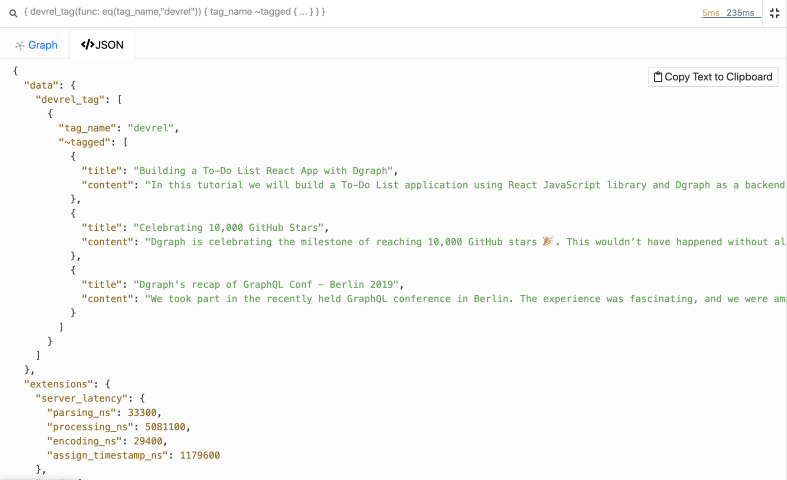Click the code brackets icon on JSON tab
The width and height of the screenshot is (787, 480).
(x=87, y=45)
